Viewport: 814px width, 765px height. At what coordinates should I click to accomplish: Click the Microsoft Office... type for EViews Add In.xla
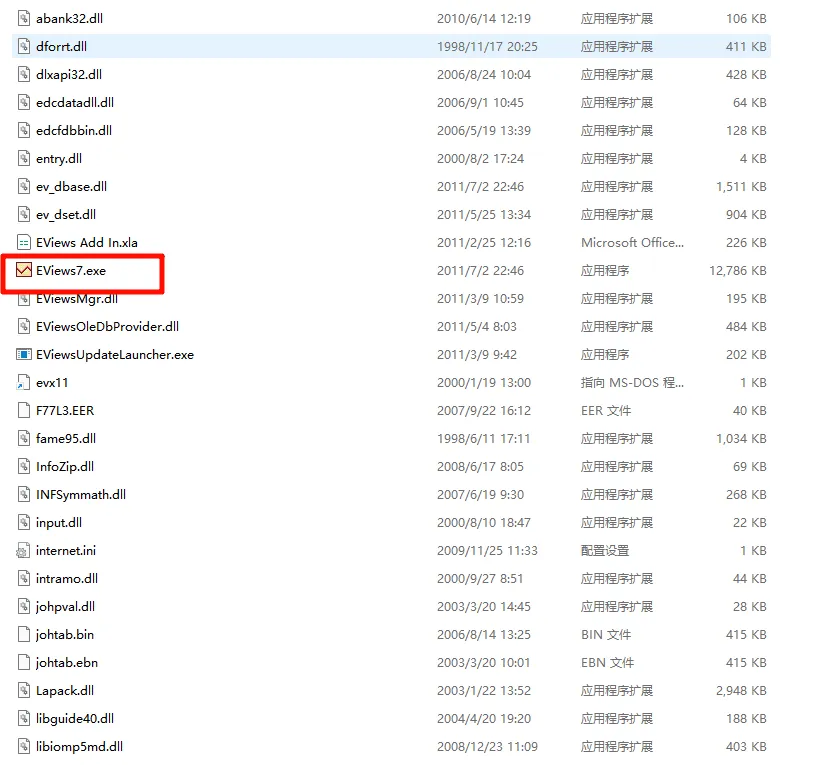[x=632, y=242]
